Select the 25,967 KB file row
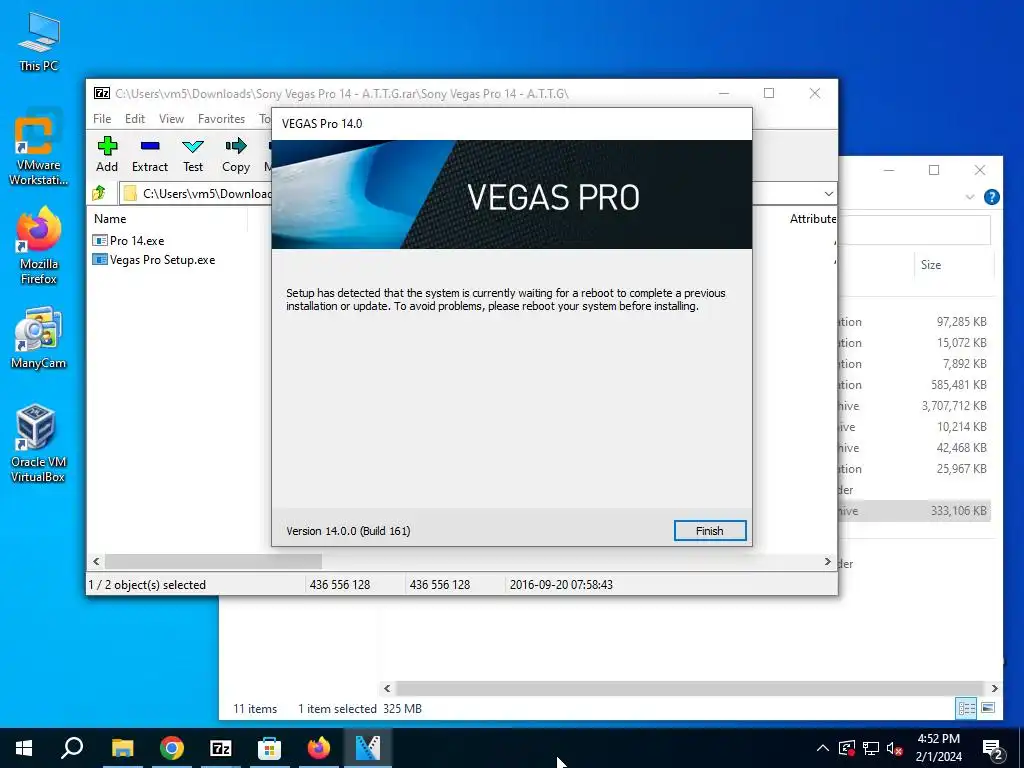The image size is (1024, 768). (x=914, y=469)
